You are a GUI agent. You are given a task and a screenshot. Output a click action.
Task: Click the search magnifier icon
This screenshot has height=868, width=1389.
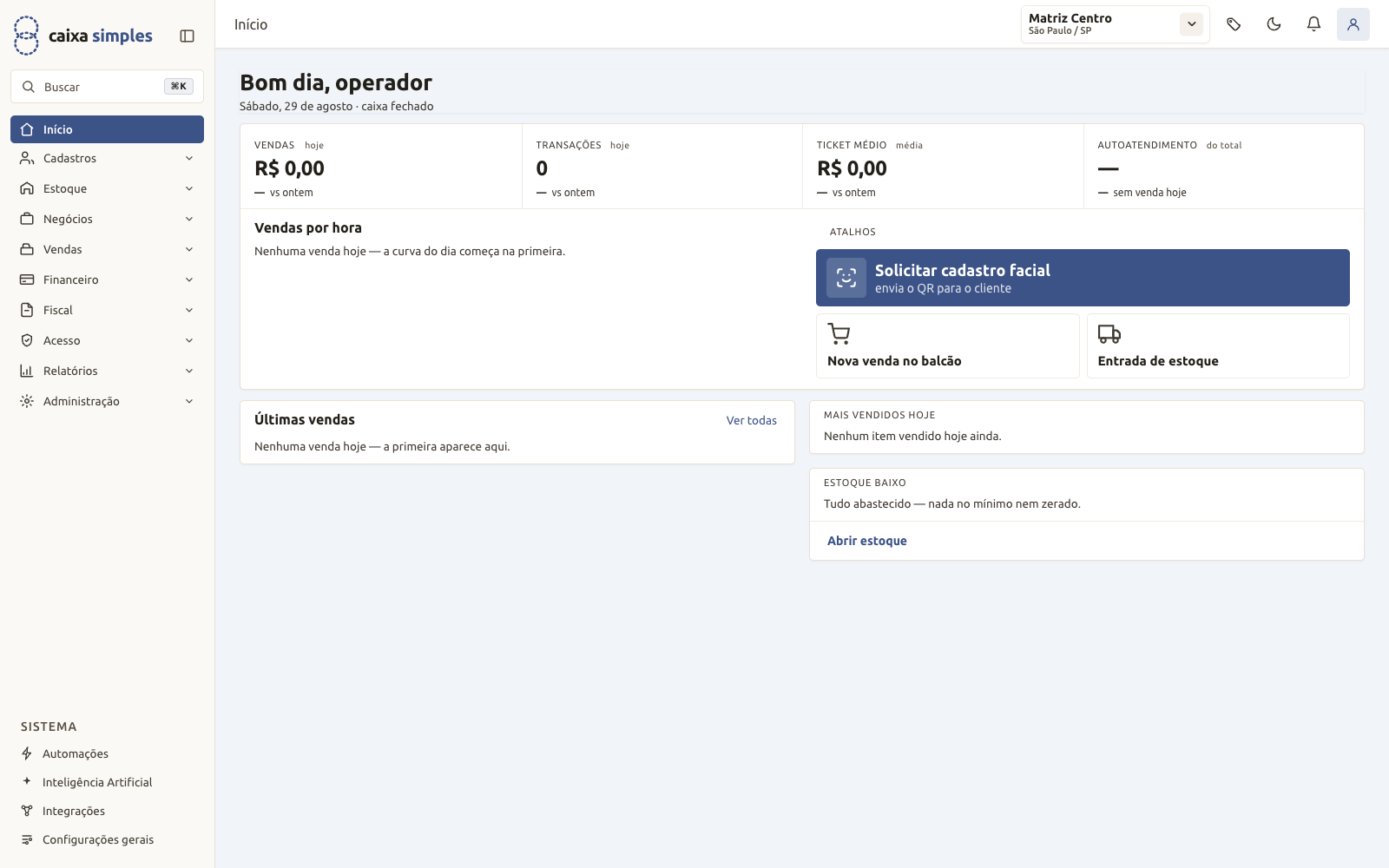coord(29,87)
